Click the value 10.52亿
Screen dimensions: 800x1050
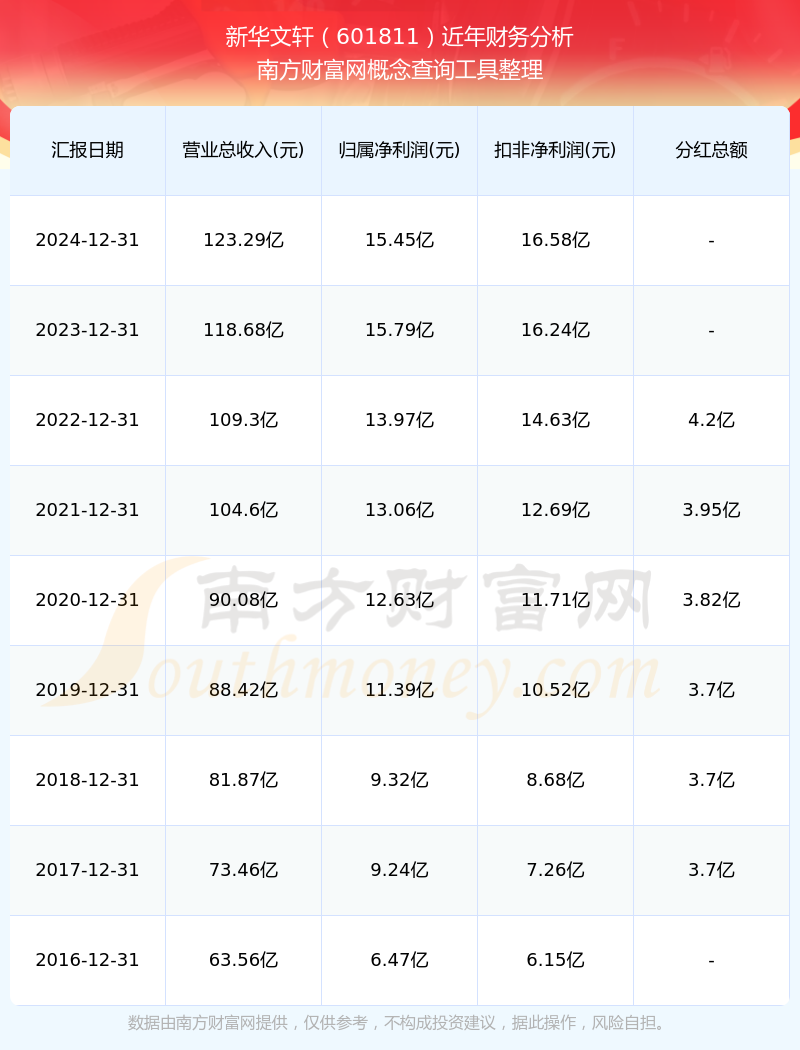(556, 690)
